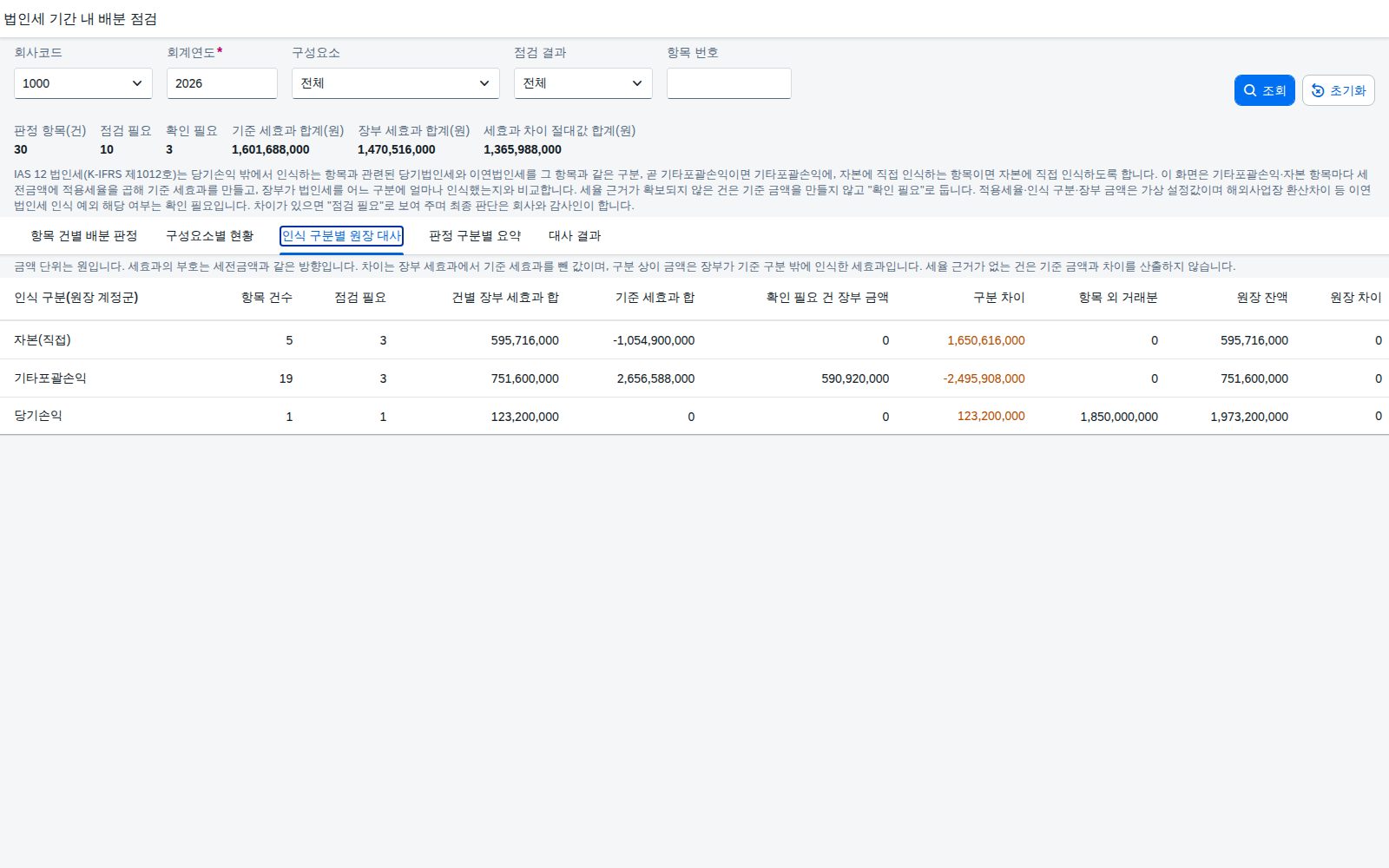Click the 원장 잔액 column header
This screenshot has width=1389, height=868.
click(1262, 298)
